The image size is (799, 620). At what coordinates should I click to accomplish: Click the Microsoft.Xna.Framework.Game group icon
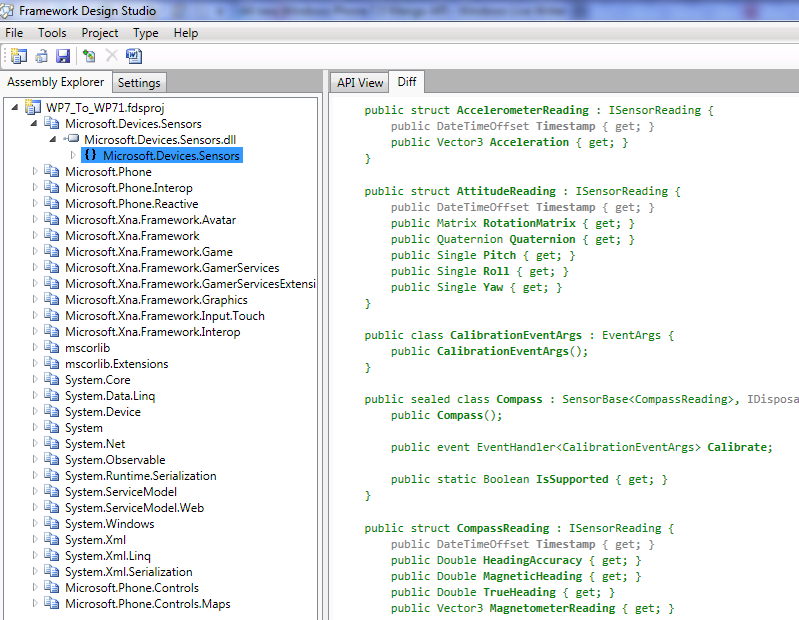tap(51, 251)
